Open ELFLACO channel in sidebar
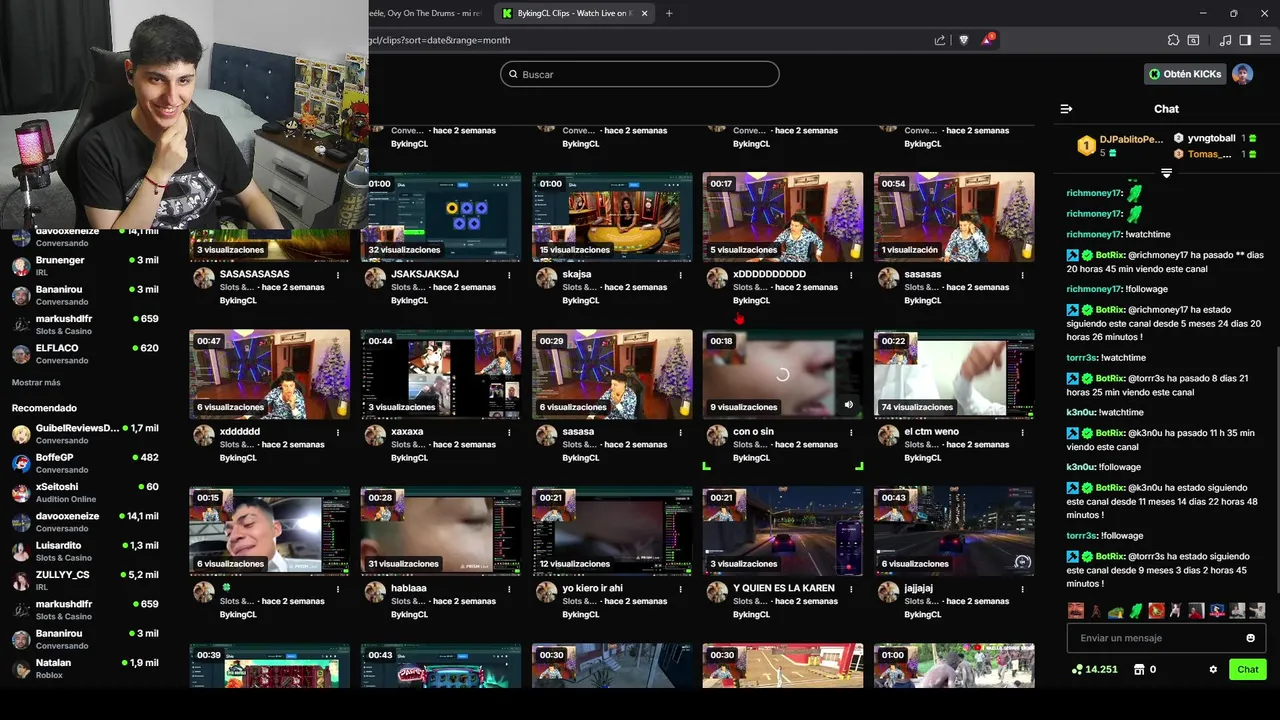This screenshot has height=720, width=1280. click(x=85, y=354)
